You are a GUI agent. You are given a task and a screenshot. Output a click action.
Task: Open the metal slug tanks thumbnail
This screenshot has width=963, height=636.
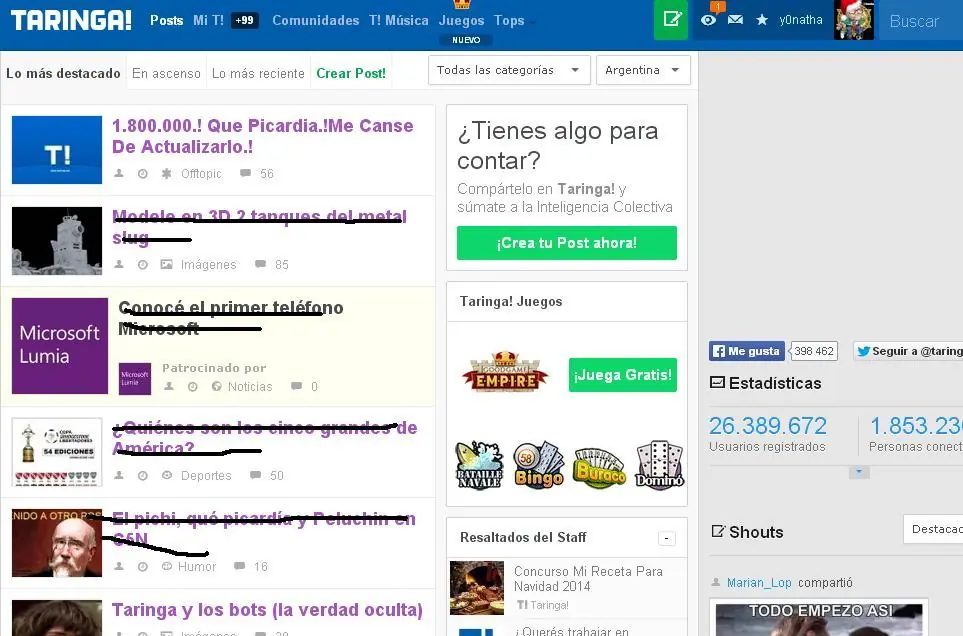(x=57, y=241)
